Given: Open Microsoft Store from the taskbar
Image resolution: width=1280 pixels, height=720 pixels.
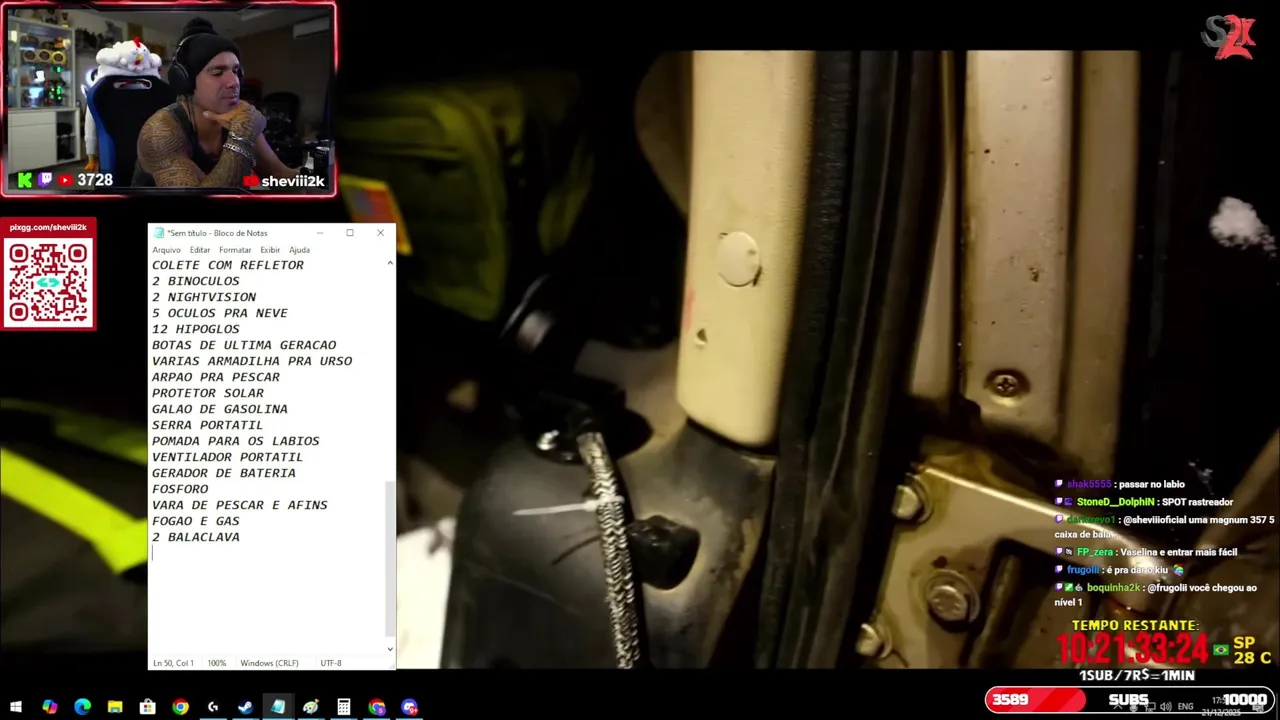Looking at the screenshot, I should [x=147, y=707].
